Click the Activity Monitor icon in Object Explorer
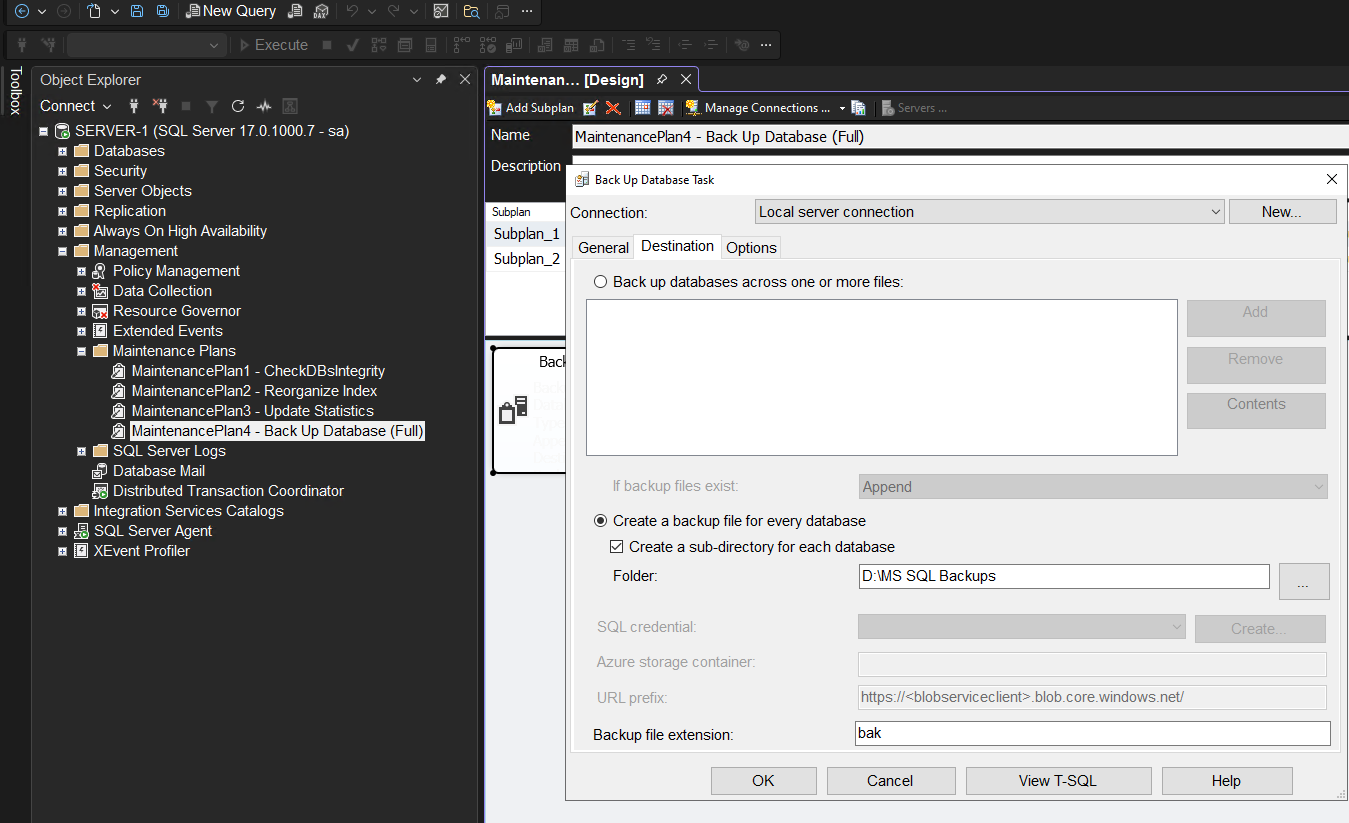Viewport: 1349px width, 823px height. [264, 106]
